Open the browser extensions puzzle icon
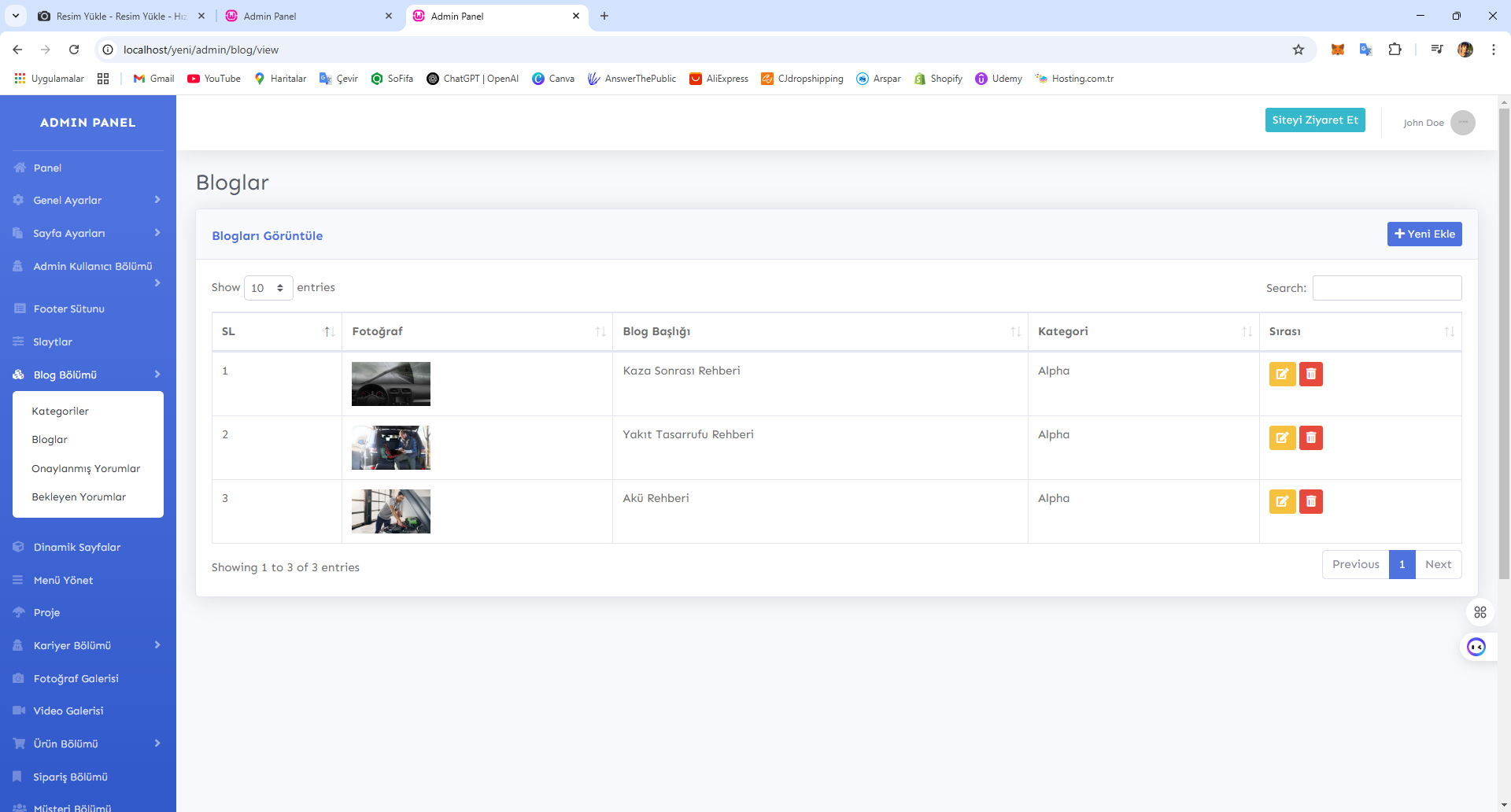Viewport: 1511px width, 812px height. (x=1395, y=50)
